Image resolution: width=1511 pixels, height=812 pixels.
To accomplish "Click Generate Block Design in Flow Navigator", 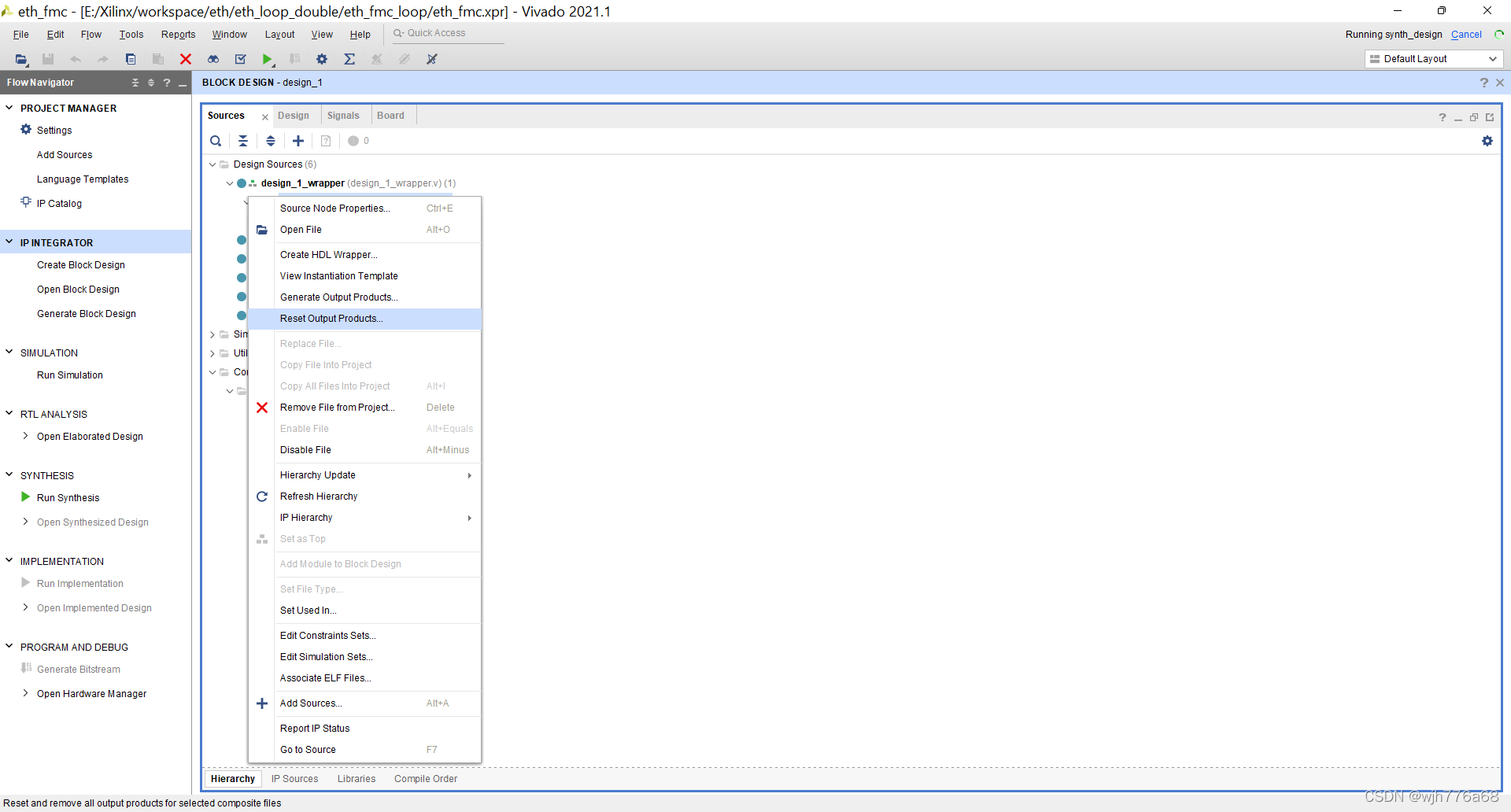I will (x=87, y=314).
